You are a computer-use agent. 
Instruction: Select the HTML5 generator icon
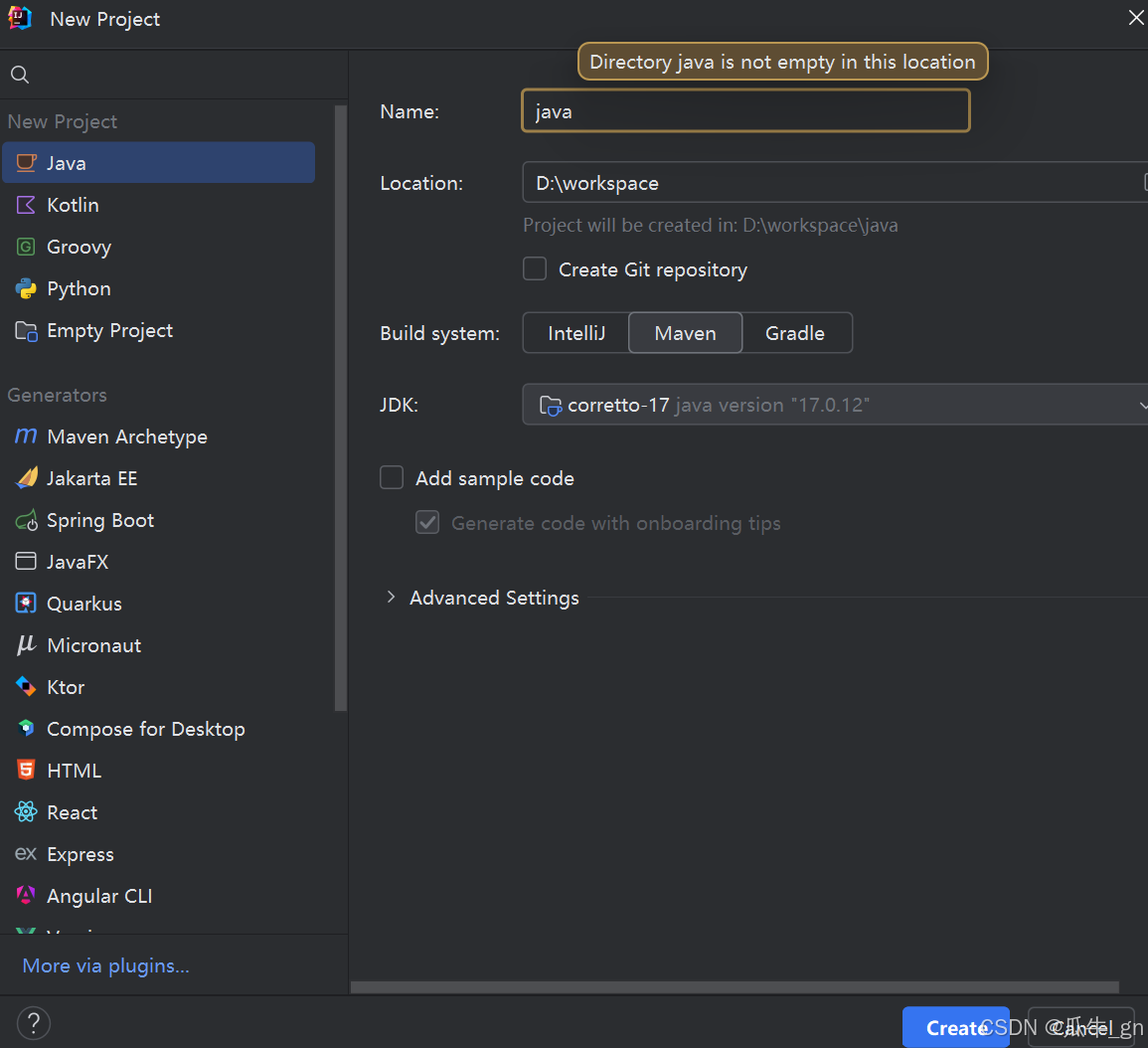coord(26,770)
